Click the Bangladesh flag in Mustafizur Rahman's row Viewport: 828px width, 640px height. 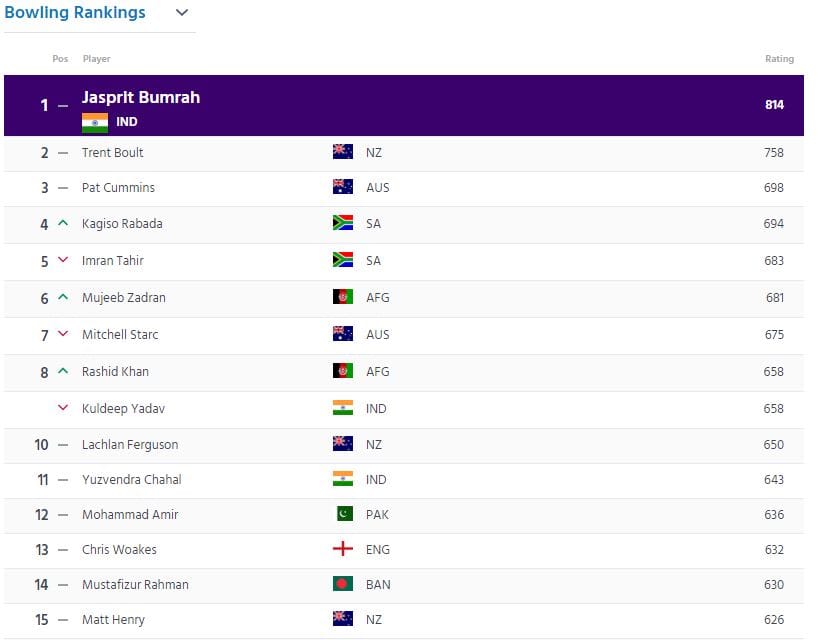coord(343,584)
